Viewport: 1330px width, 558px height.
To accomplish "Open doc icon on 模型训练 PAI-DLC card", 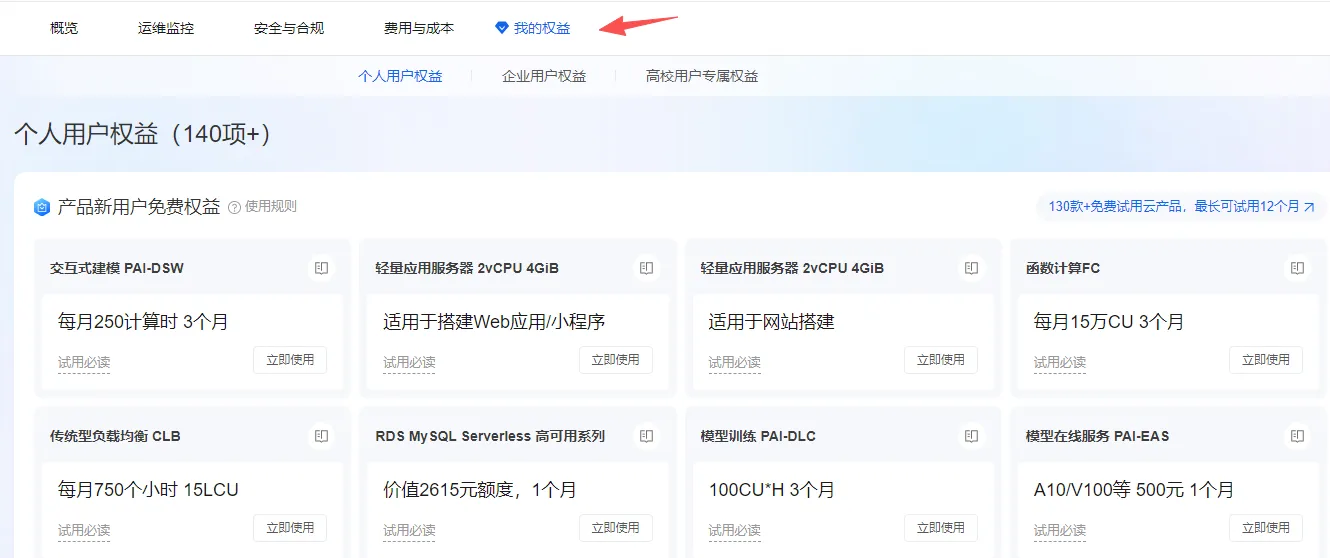I will pyautogui.click(x=971, y=436).
